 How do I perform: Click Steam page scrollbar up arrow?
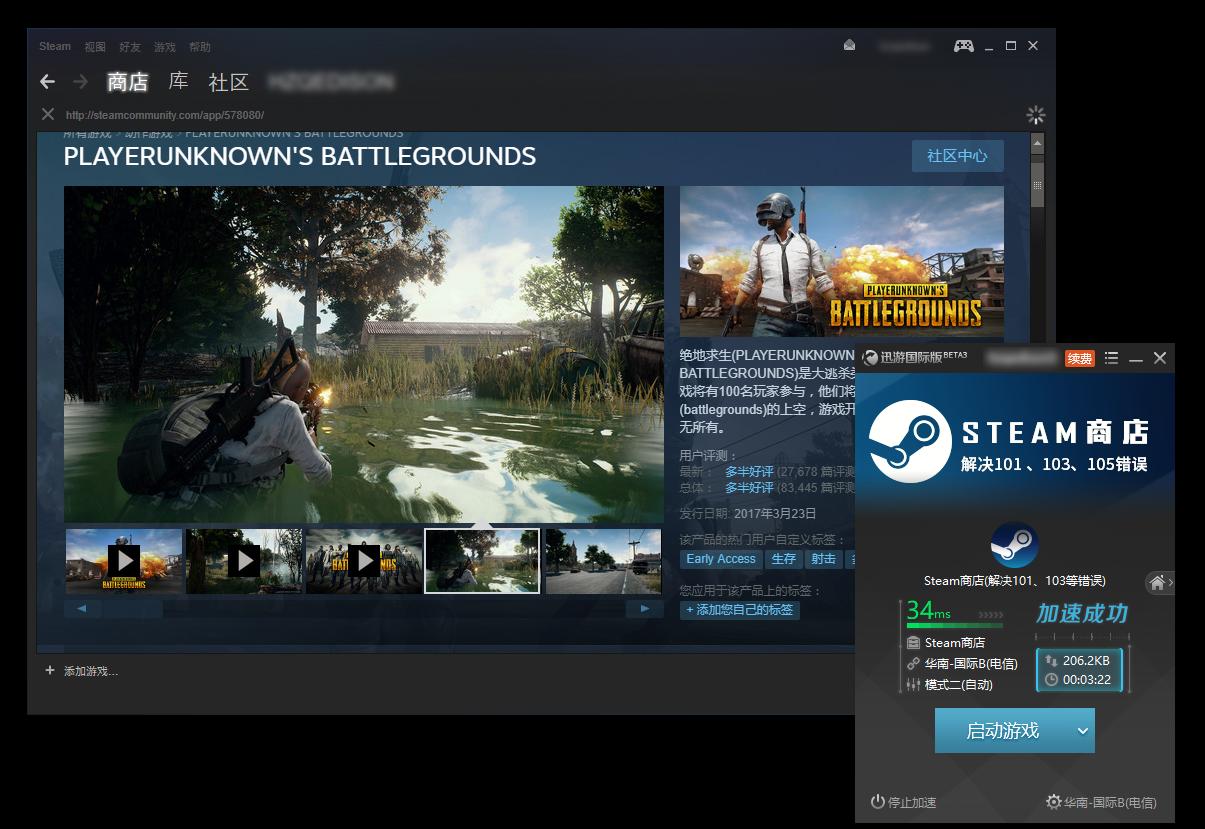1037,142
